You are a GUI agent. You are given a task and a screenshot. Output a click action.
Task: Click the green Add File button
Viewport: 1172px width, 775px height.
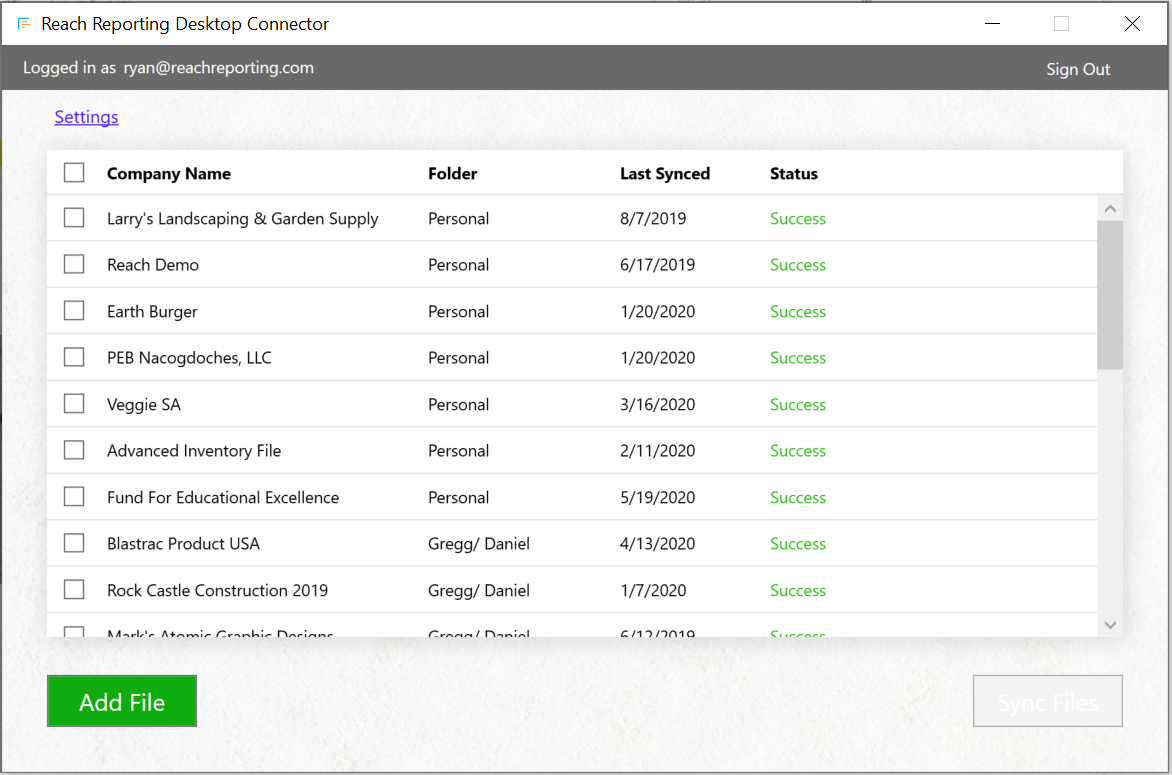point(122,701)
